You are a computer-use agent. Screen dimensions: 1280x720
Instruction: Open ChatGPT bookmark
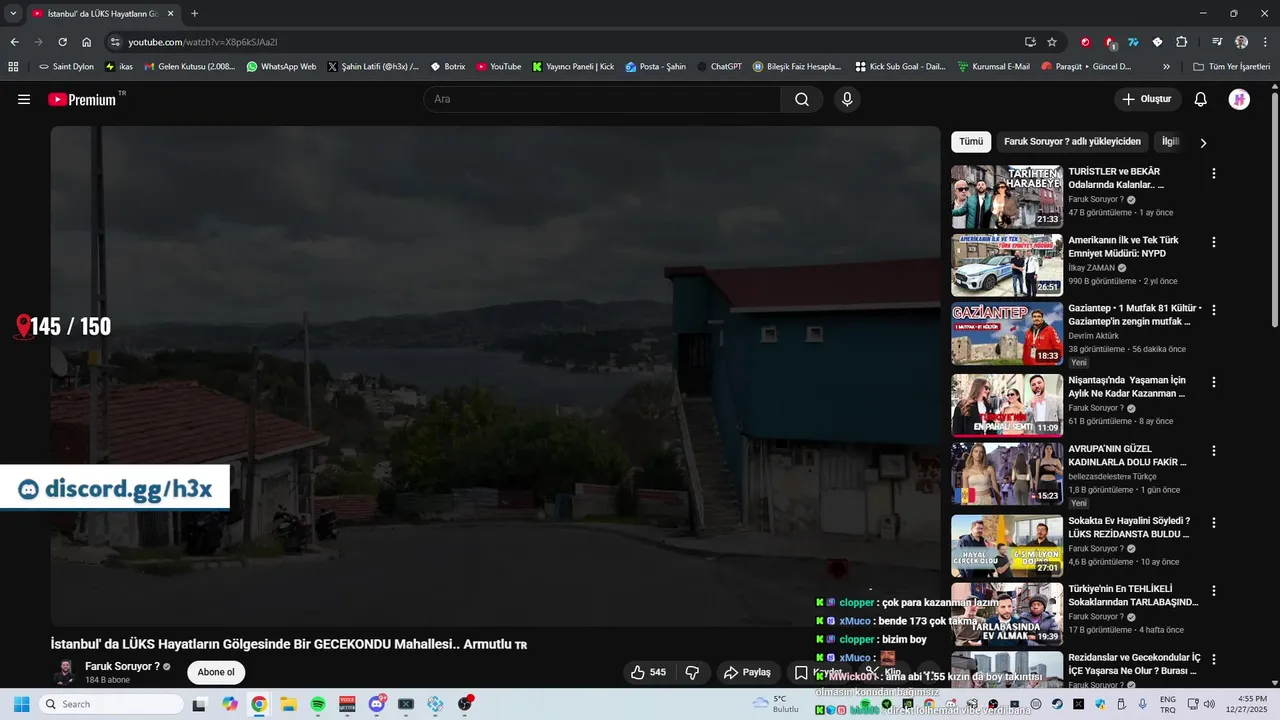[719, 67]
